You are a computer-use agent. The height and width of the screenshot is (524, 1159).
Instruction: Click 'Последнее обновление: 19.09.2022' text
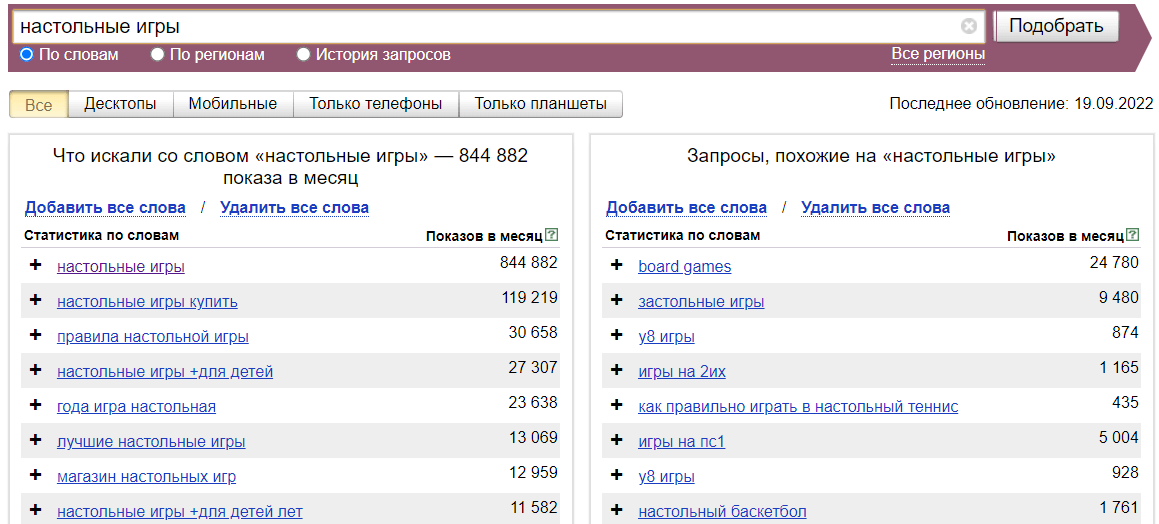pos(1022,104)
